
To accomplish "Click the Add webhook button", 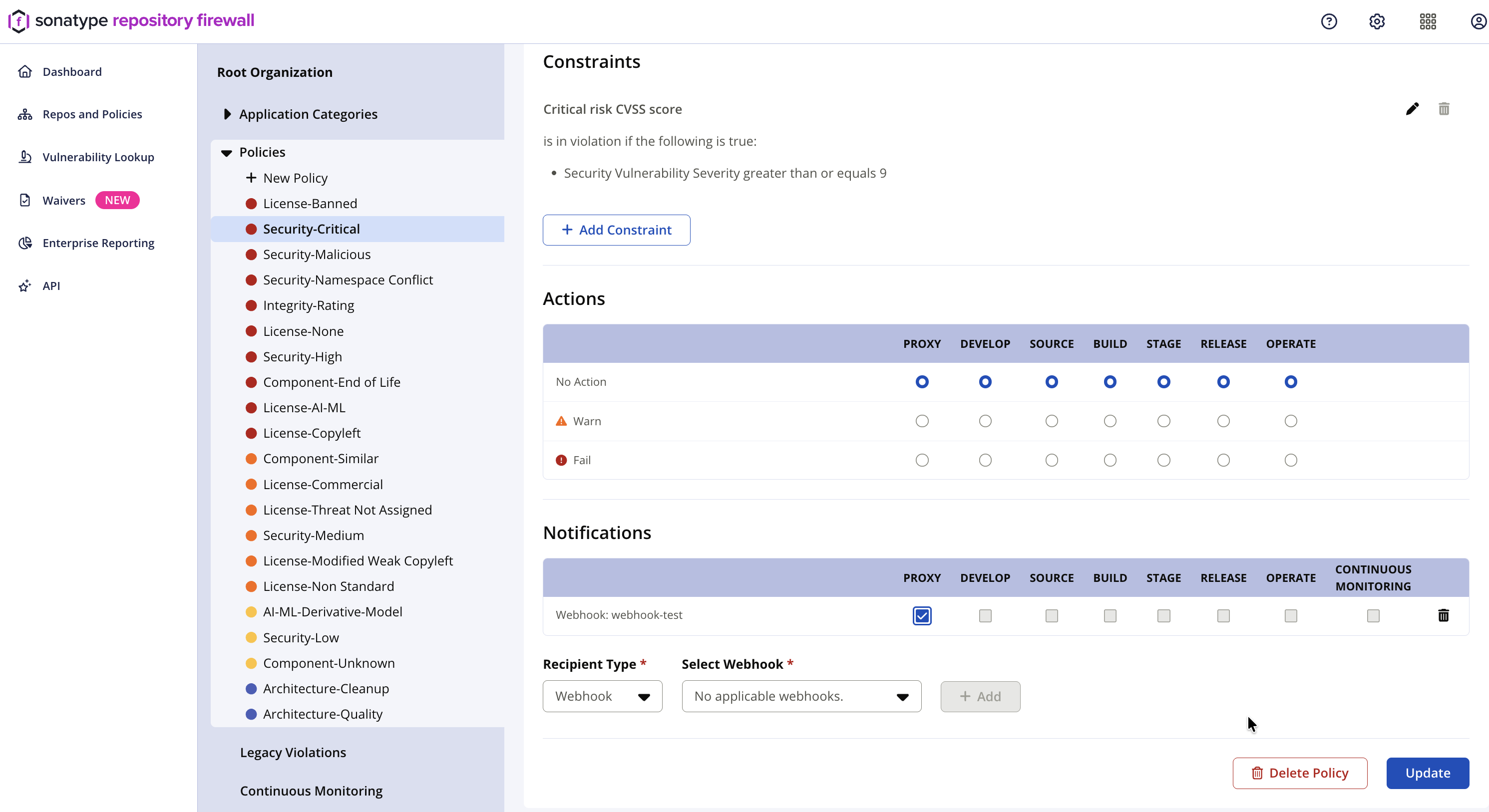I will 980,696.
